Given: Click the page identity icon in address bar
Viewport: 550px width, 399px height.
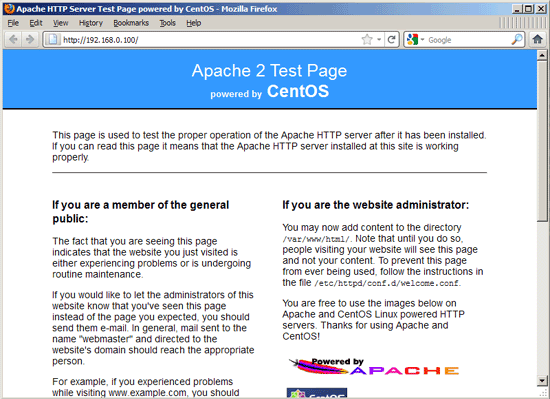Looking at the screenshot, I should pyautogui.click(x=53, y=39).
